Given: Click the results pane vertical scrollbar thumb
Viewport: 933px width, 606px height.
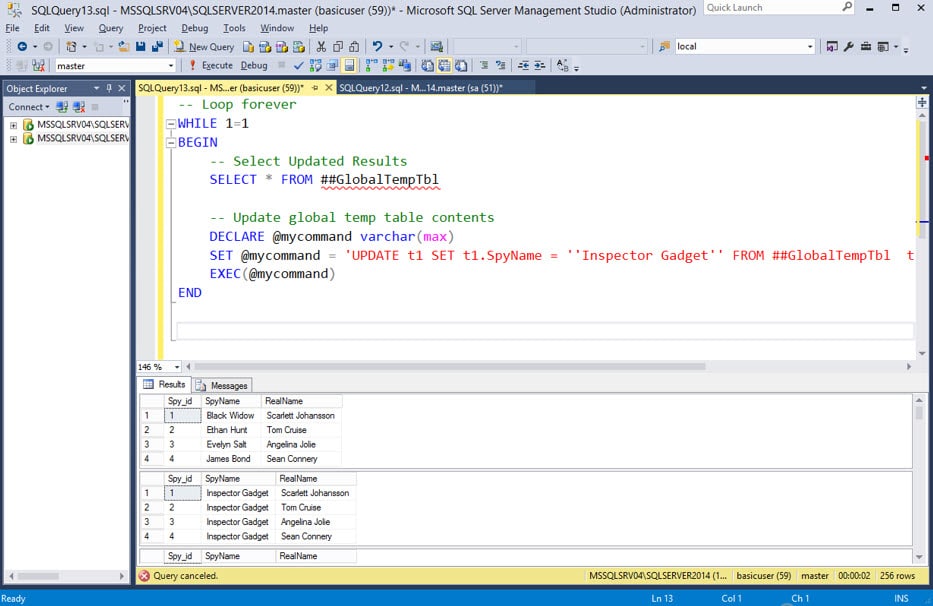Looking at the screenshot, I should point(919,413).
